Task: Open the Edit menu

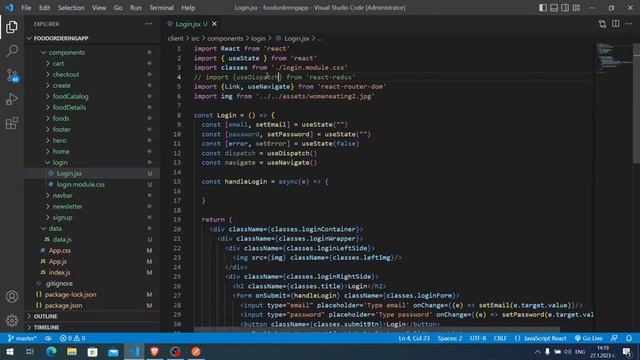Action: pos(44,8)
